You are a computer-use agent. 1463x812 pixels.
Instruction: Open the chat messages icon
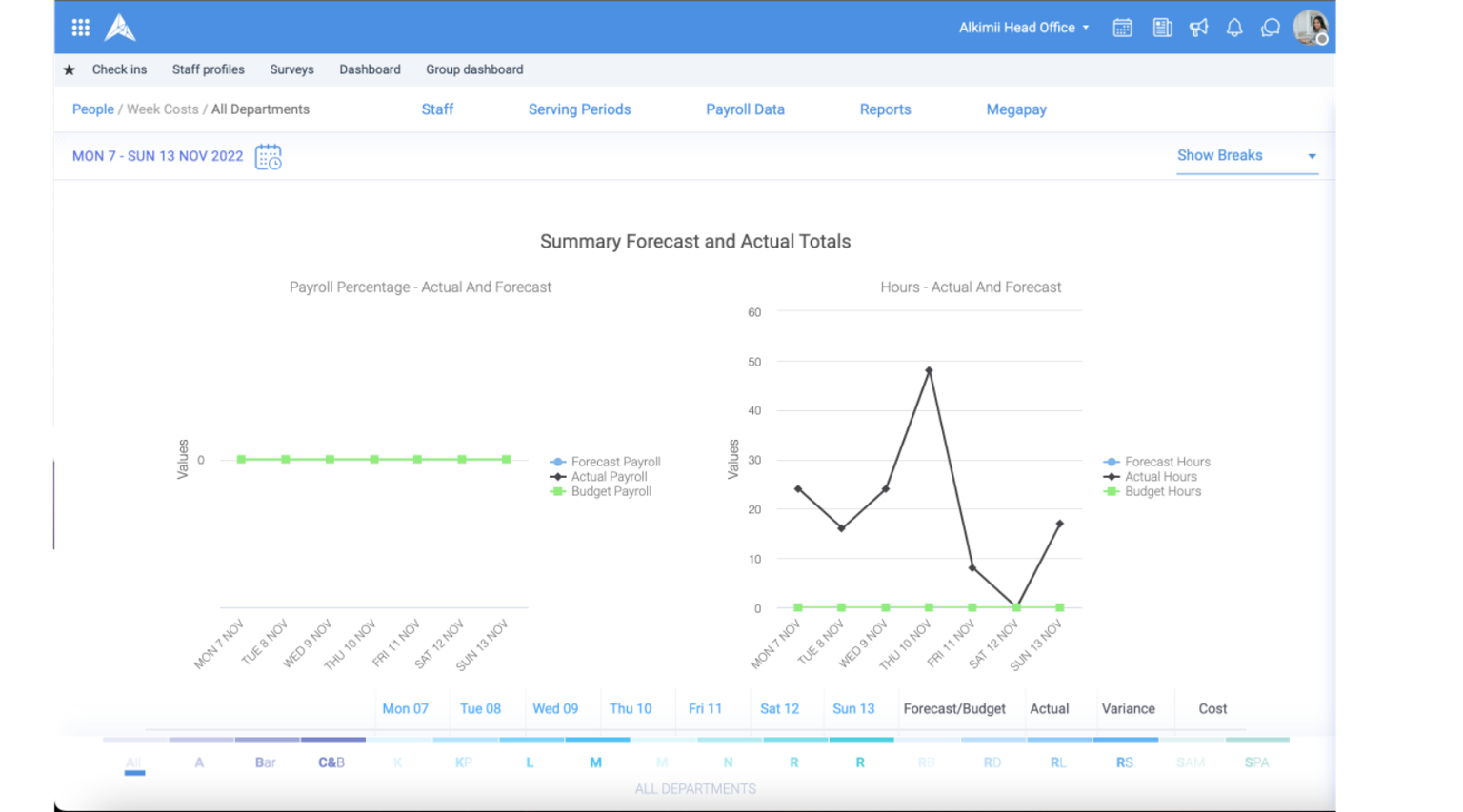1271,28
